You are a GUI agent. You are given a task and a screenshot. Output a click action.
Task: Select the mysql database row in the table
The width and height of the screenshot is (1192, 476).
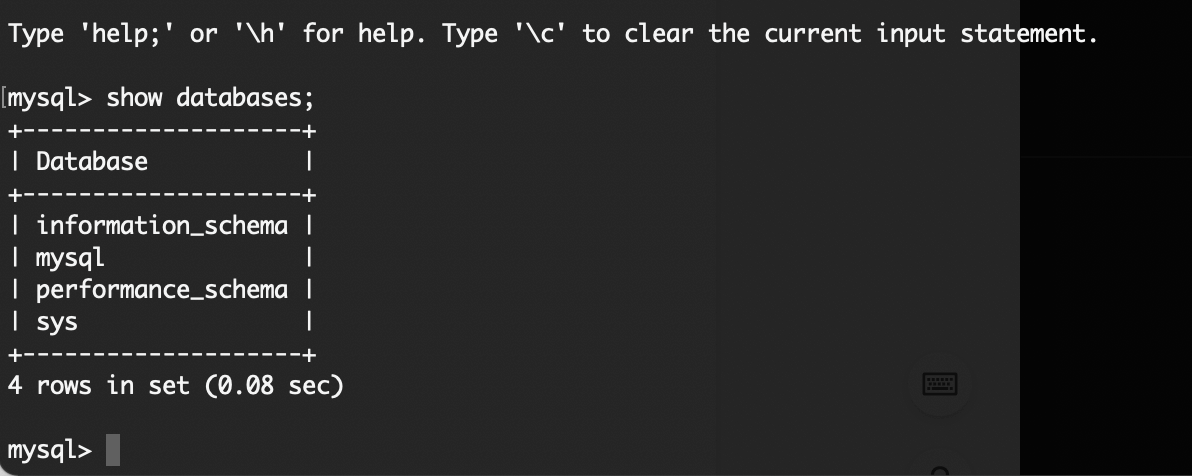click(161, 258)
